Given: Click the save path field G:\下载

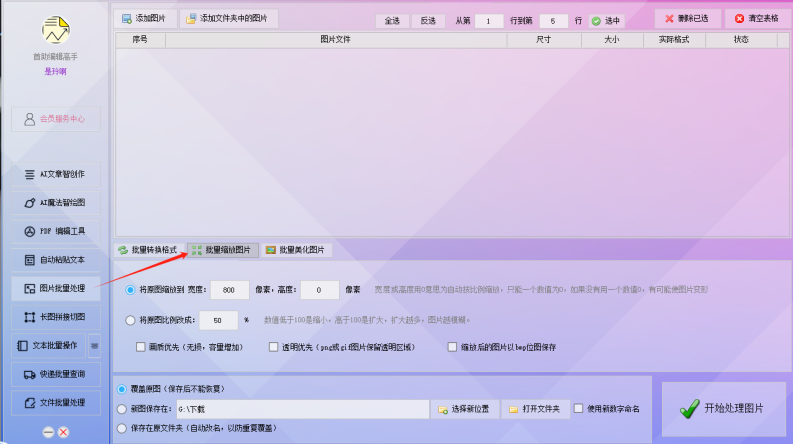Looking at the screenshot, I should [x=302, y=409].
